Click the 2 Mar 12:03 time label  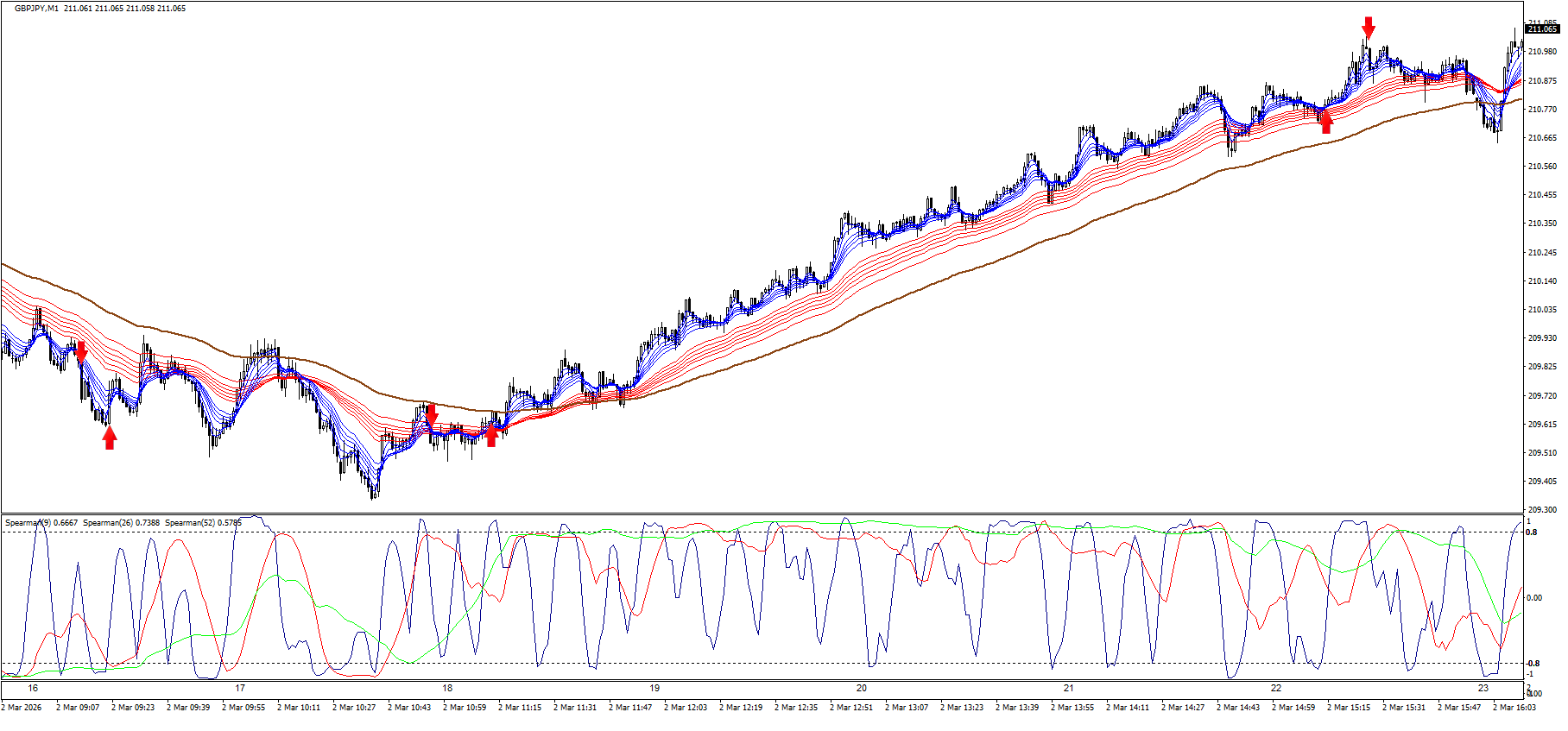(x=686, y=708)
